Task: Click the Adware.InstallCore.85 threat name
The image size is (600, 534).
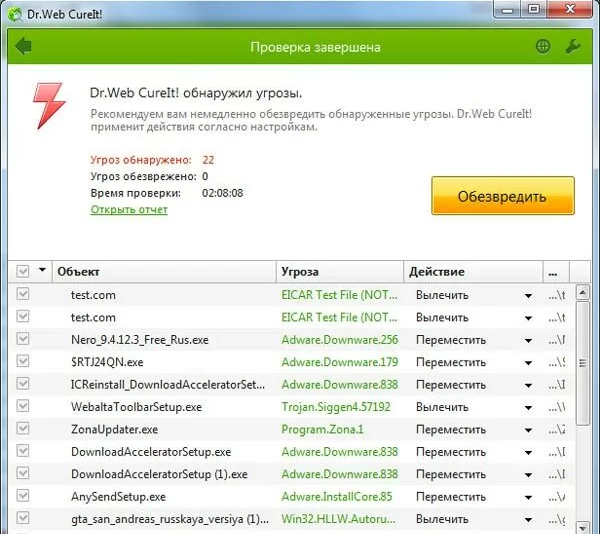Action: (337, 497)
